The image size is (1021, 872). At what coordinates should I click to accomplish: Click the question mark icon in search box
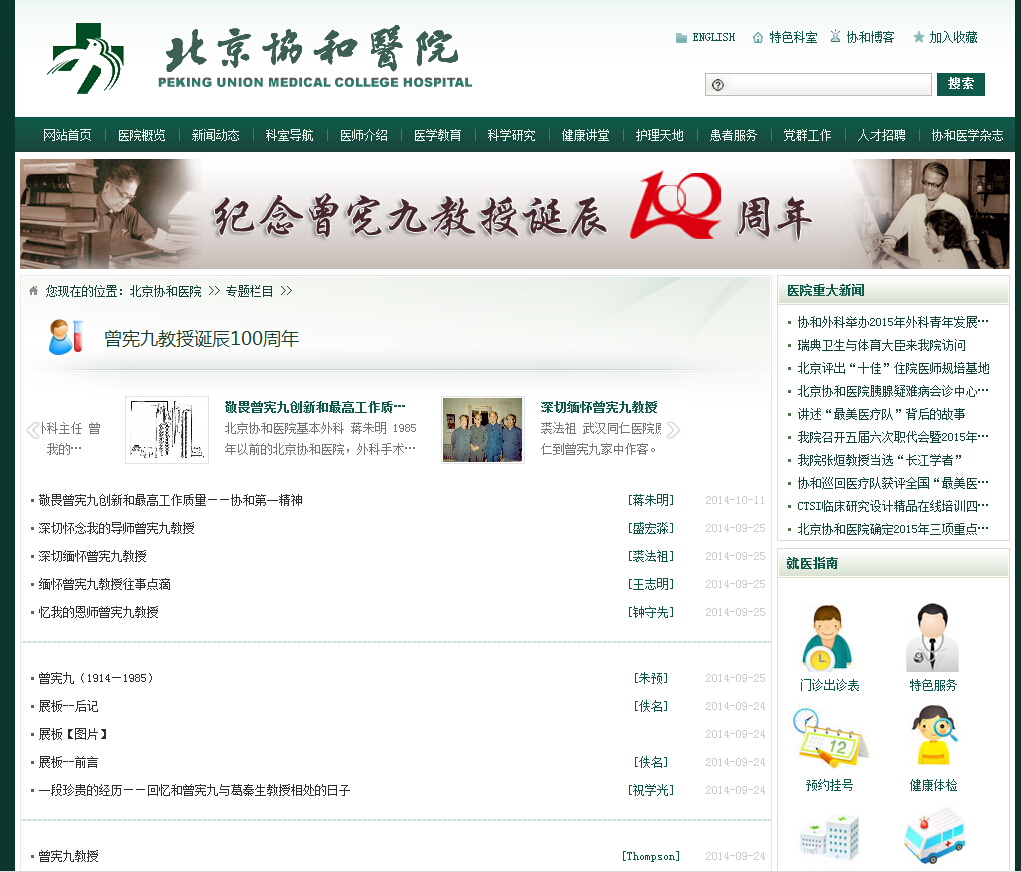coord(718,85)
